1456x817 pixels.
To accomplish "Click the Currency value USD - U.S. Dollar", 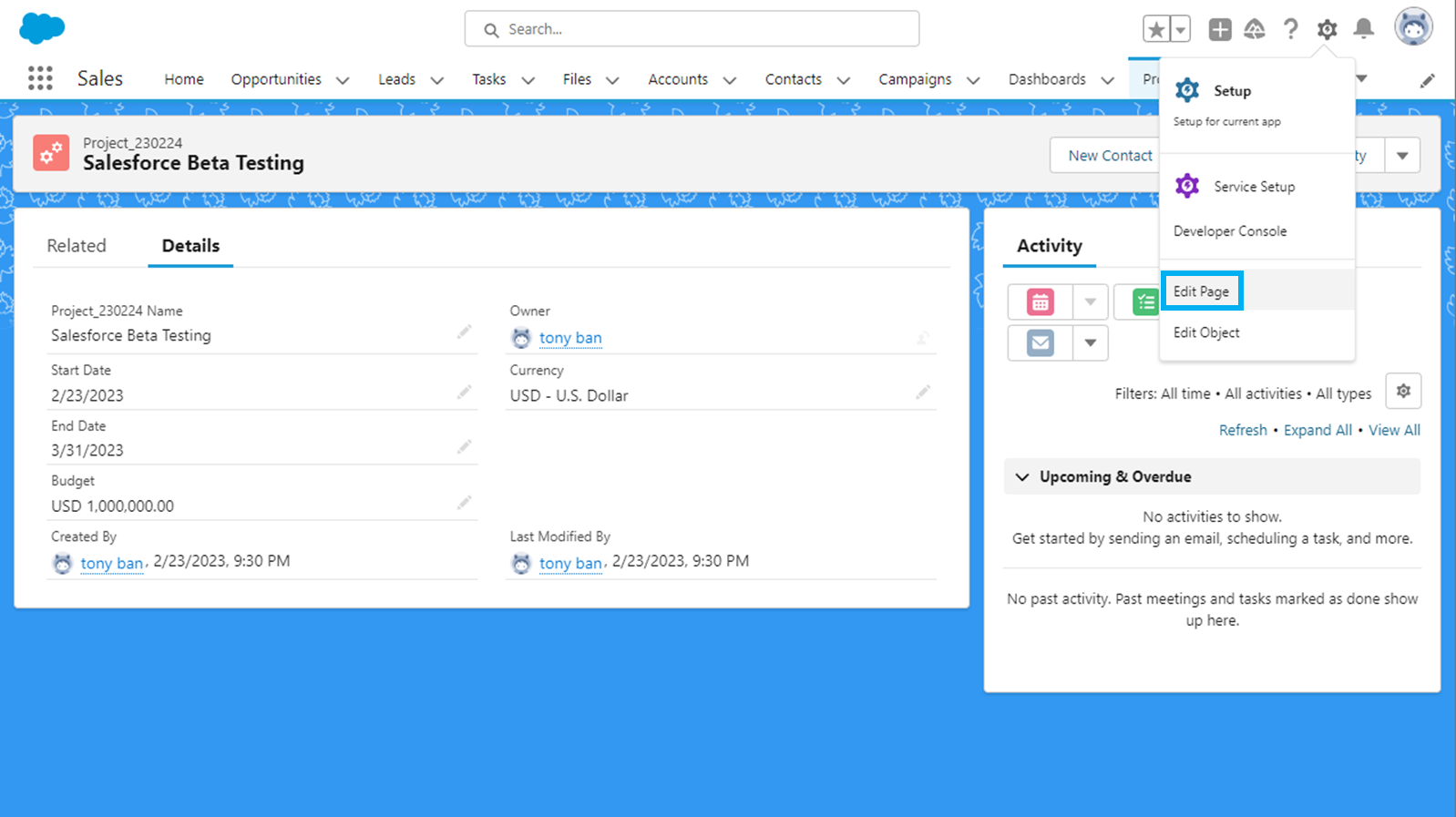I will (x=569, y=395).
